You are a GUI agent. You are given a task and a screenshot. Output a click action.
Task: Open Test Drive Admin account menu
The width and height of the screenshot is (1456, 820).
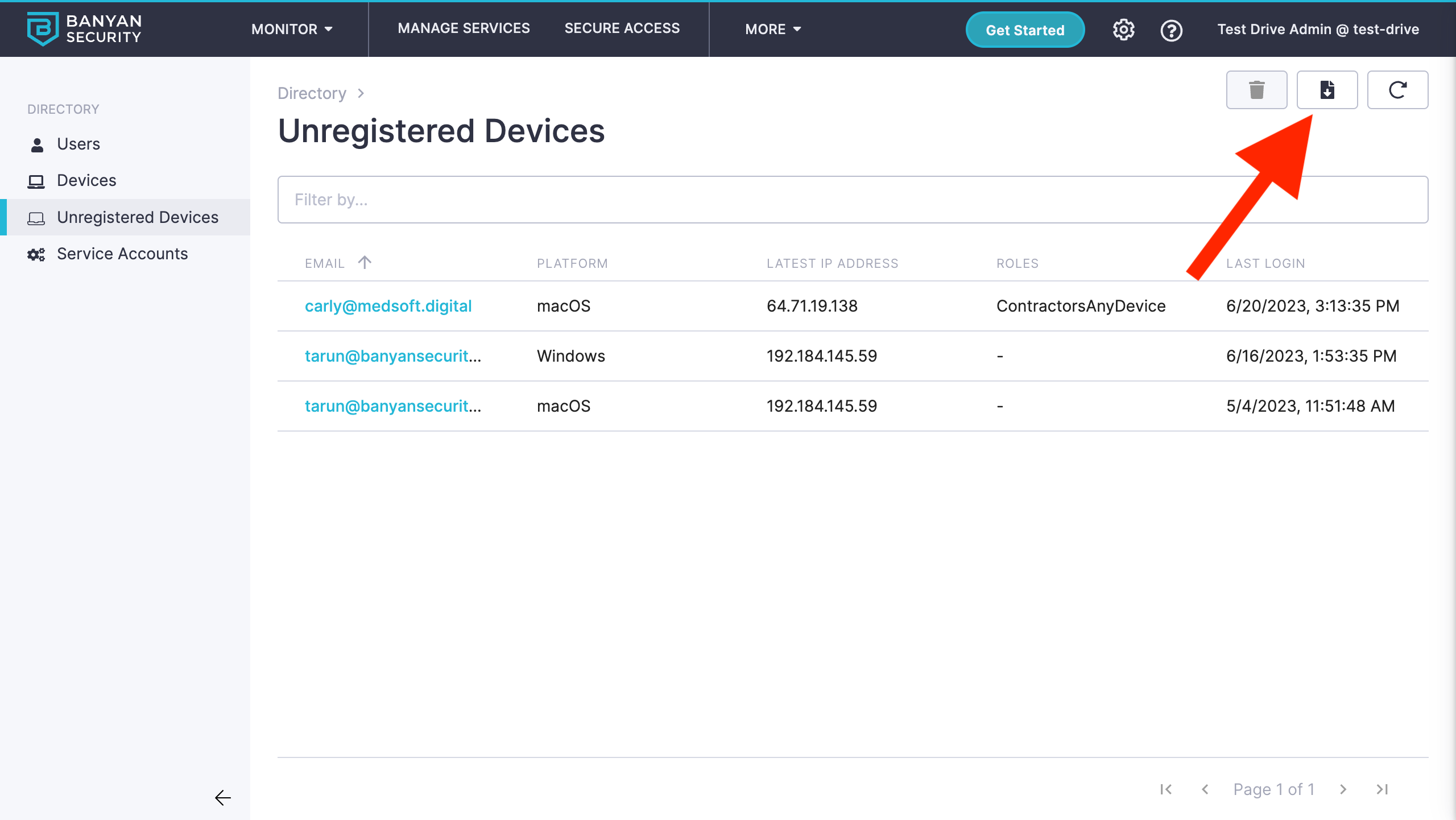(x=1318, y=29)
